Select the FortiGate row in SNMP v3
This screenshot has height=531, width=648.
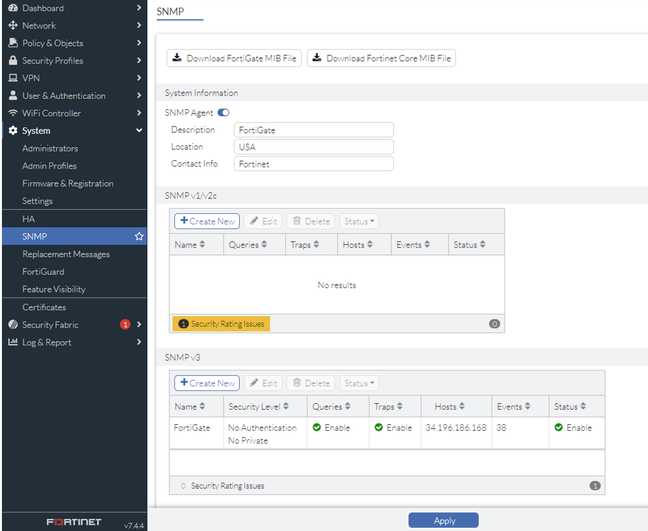pyautogui.click(x=387, y=433)
